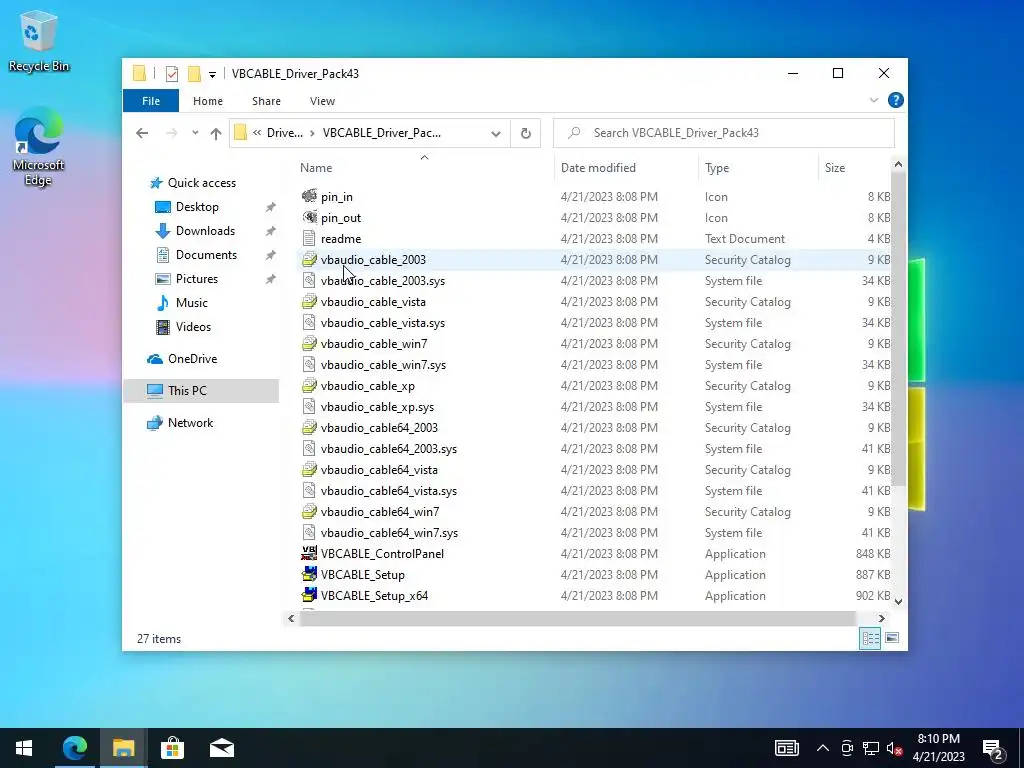Viewport: 1024px width, 768px height.
Task: Open the Mail app from the taskbar
Action: point(222,748)
